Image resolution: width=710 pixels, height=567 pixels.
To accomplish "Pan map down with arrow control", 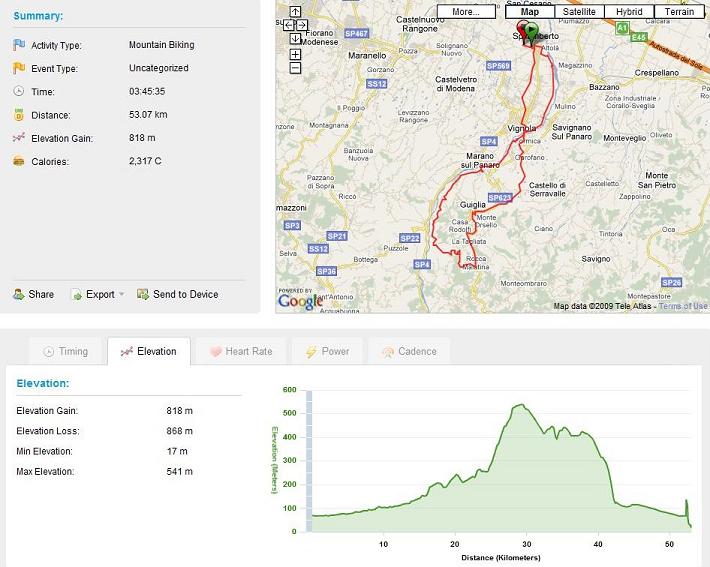I will (295, 39).
